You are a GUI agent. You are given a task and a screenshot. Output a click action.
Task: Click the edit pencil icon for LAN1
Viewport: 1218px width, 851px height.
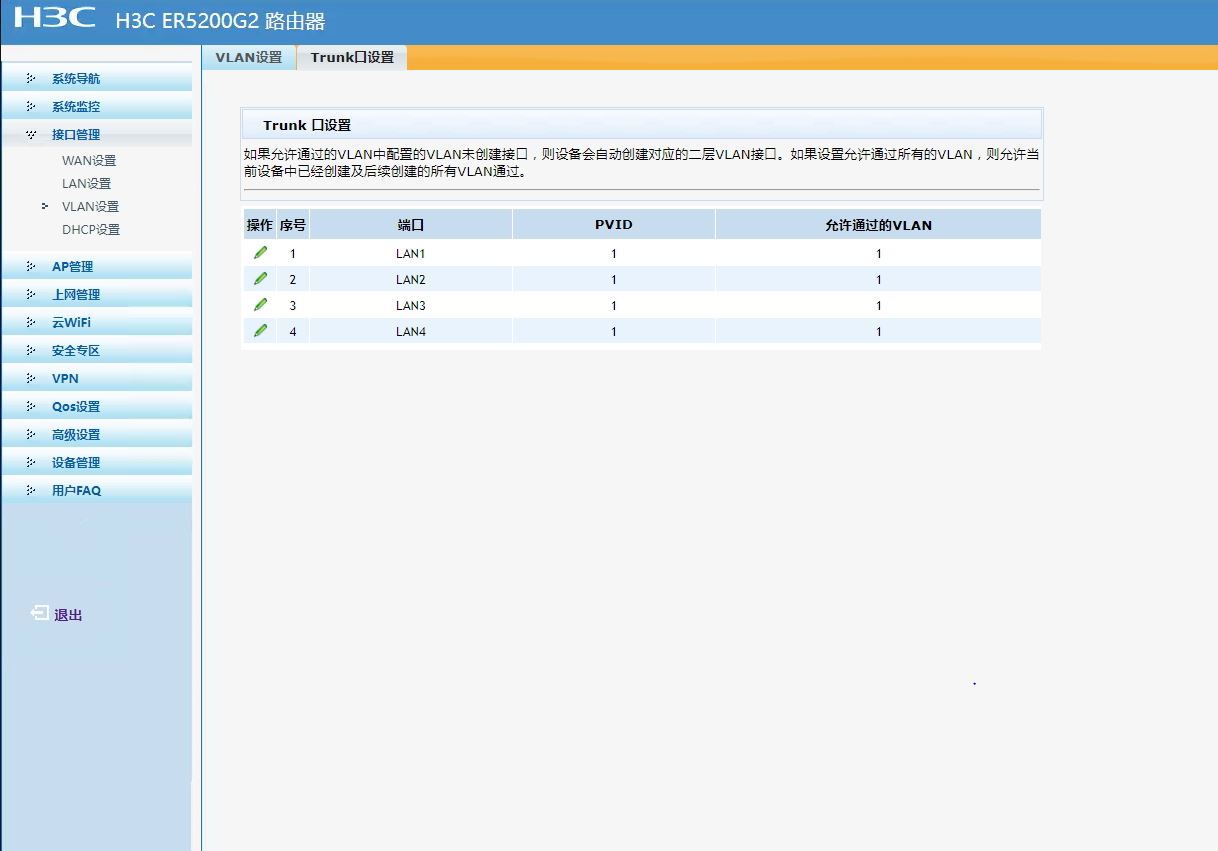tap(260, 253)
